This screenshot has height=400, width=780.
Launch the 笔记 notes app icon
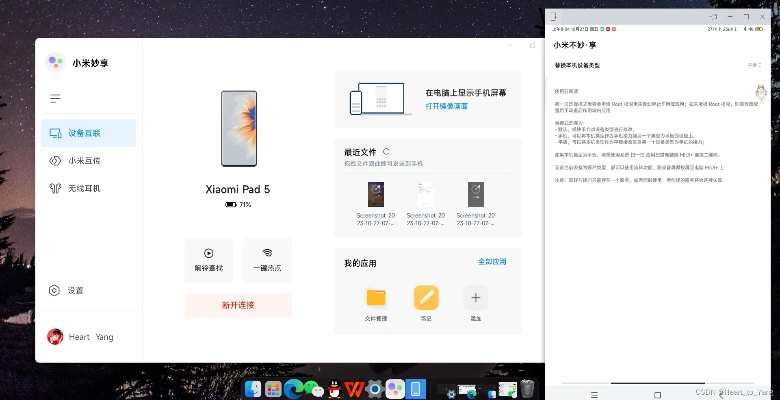pos(426,298)
